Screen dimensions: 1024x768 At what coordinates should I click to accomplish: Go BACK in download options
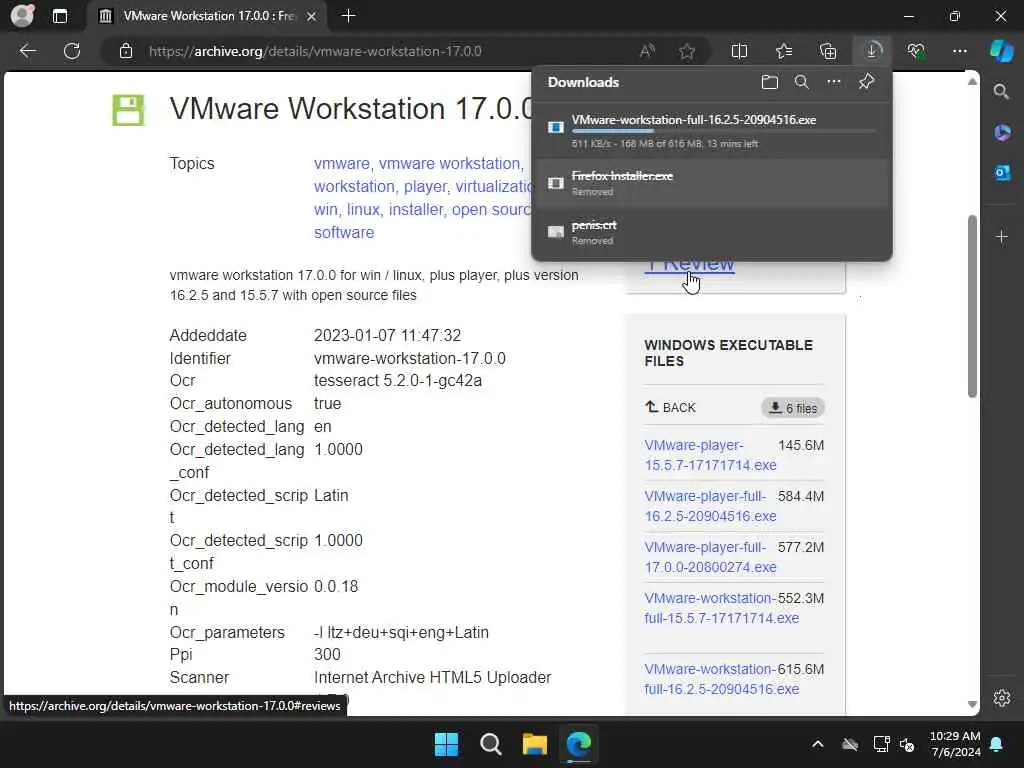(670, 408)
